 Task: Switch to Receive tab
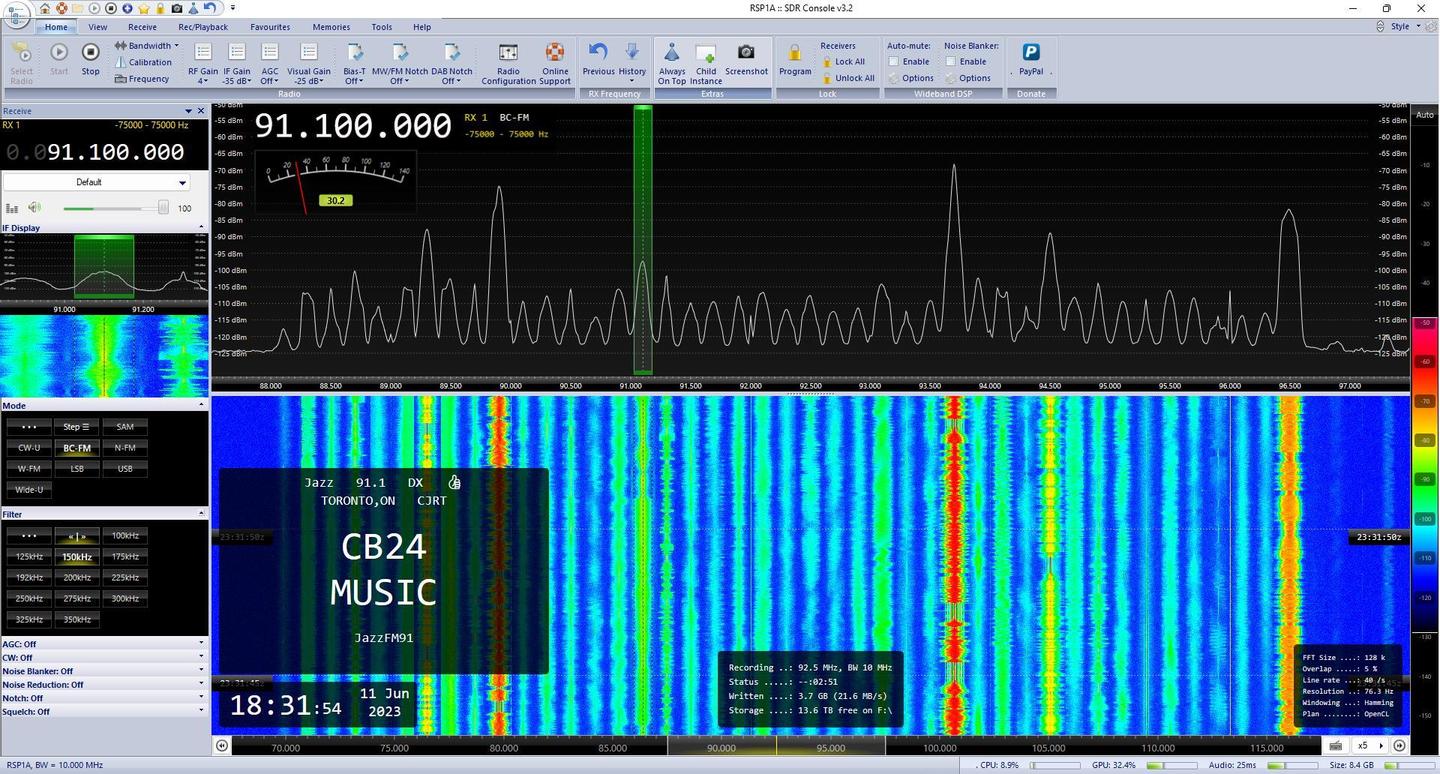coord(142,27)
